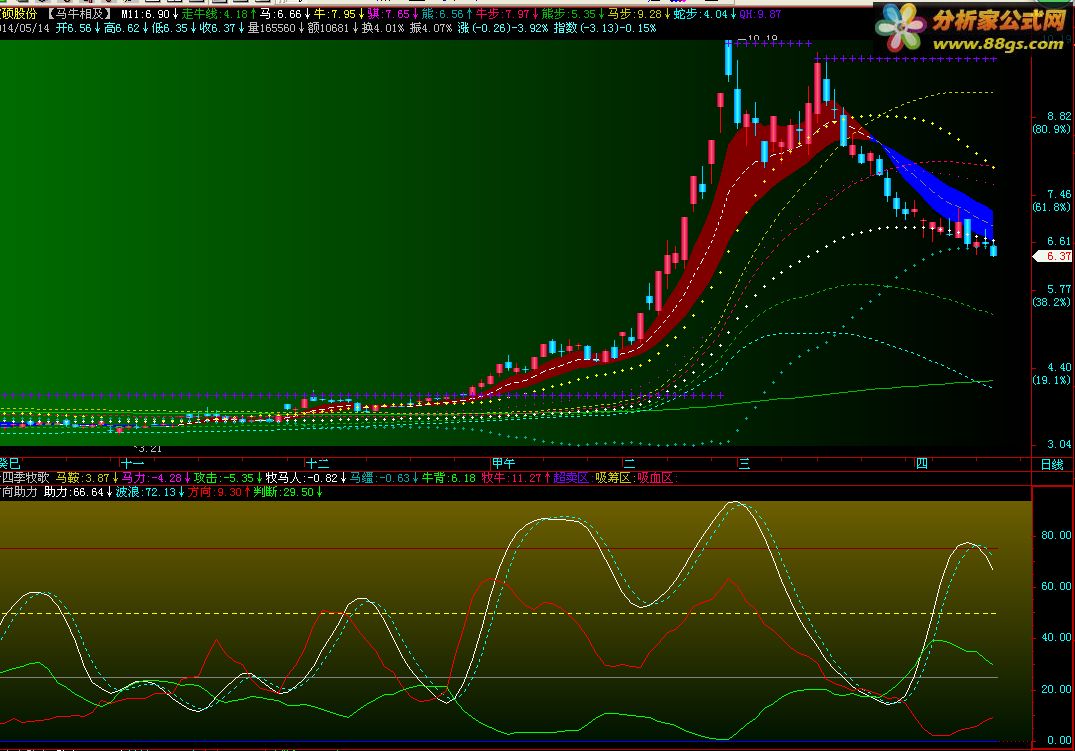The image size is (1075, 751).
Task: Click the 5.77 price axis label
Action: 1059,289
